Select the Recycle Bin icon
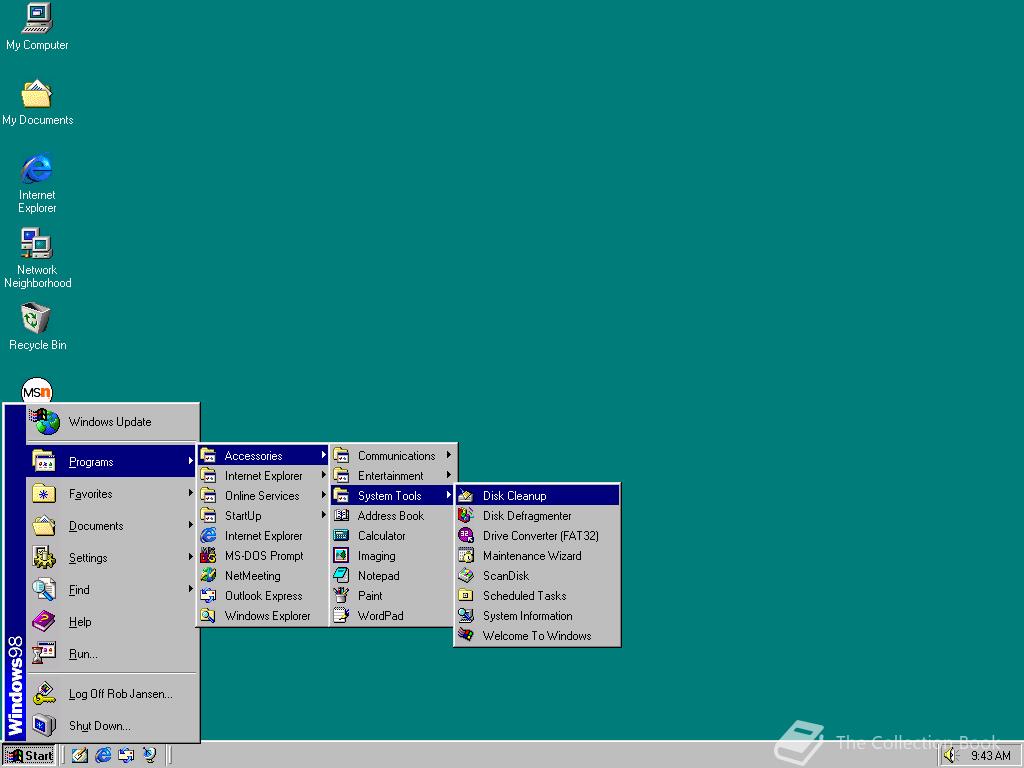The width and height of the screenshot is (1024, 768). (x=37, y=327)
